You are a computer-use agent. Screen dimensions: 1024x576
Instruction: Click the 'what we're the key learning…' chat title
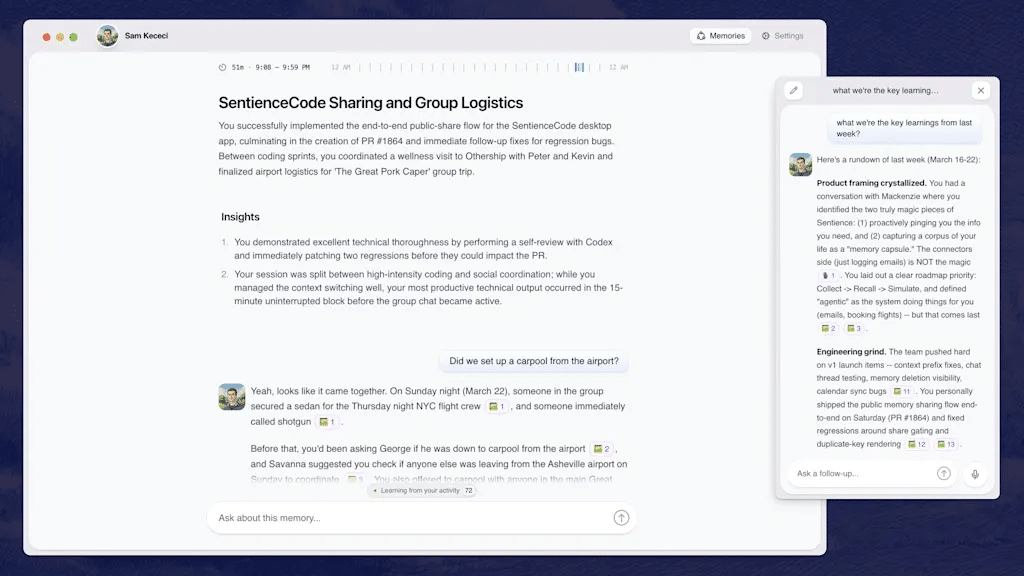(x=885, y=90)
